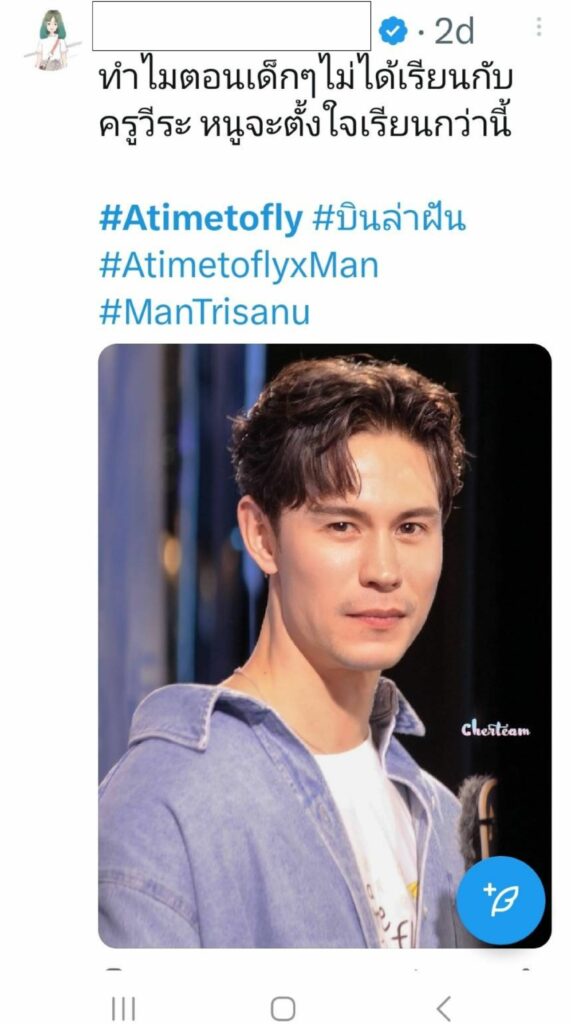Tap the blue compose tweet floating button
Screen dimensions: 571x1024
point(500,900)
